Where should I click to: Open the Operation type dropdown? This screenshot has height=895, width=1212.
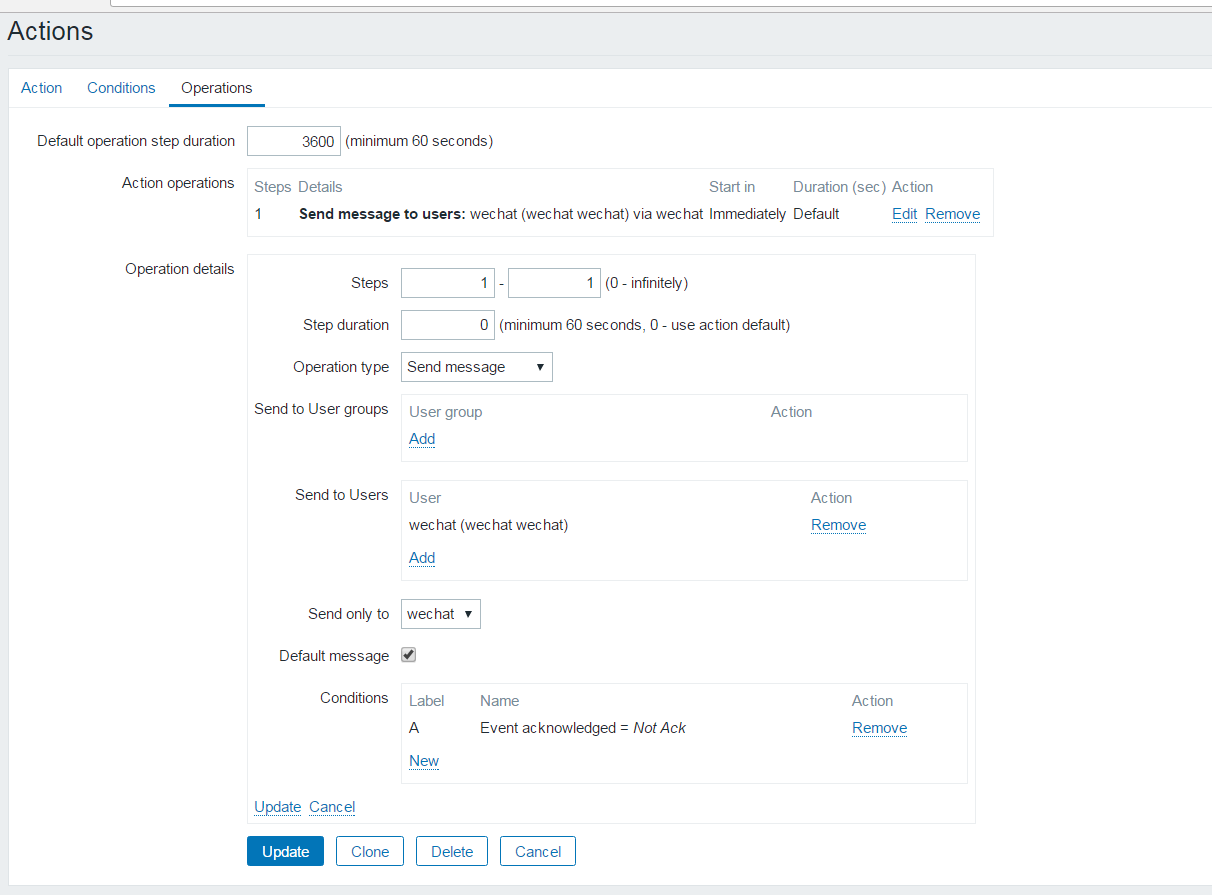(476, 367)
